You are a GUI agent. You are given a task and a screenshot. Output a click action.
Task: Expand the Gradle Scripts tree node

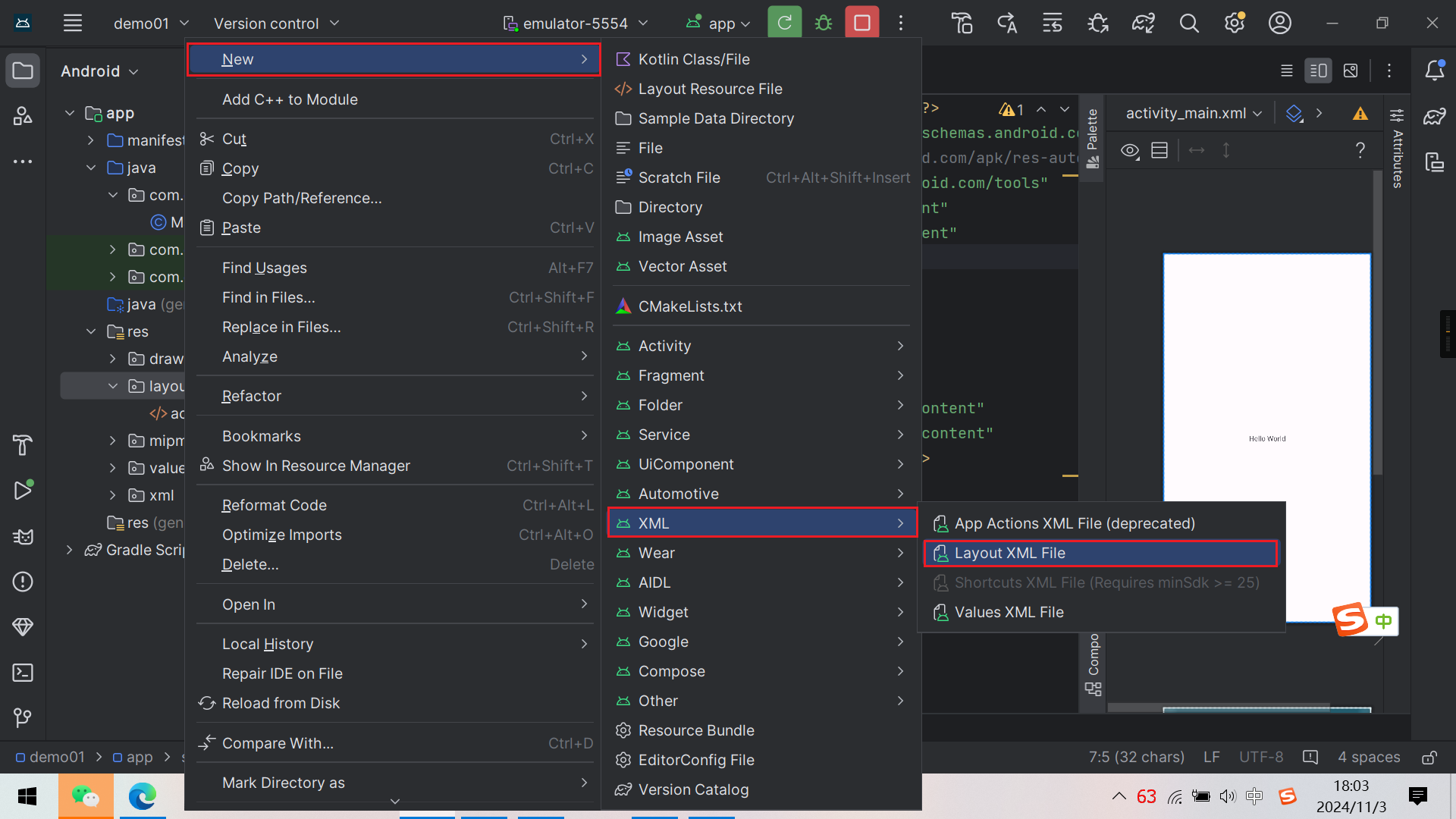(69, 550)
